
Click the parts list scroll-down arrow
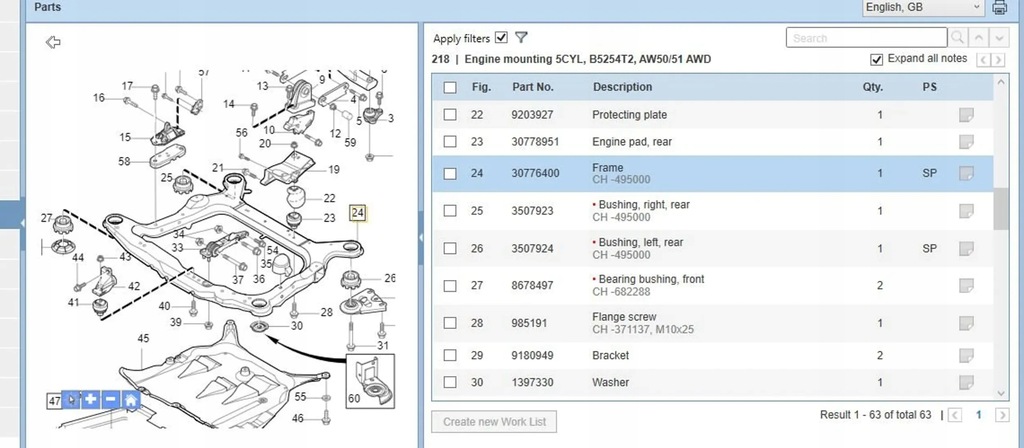tap(1001, 392)
